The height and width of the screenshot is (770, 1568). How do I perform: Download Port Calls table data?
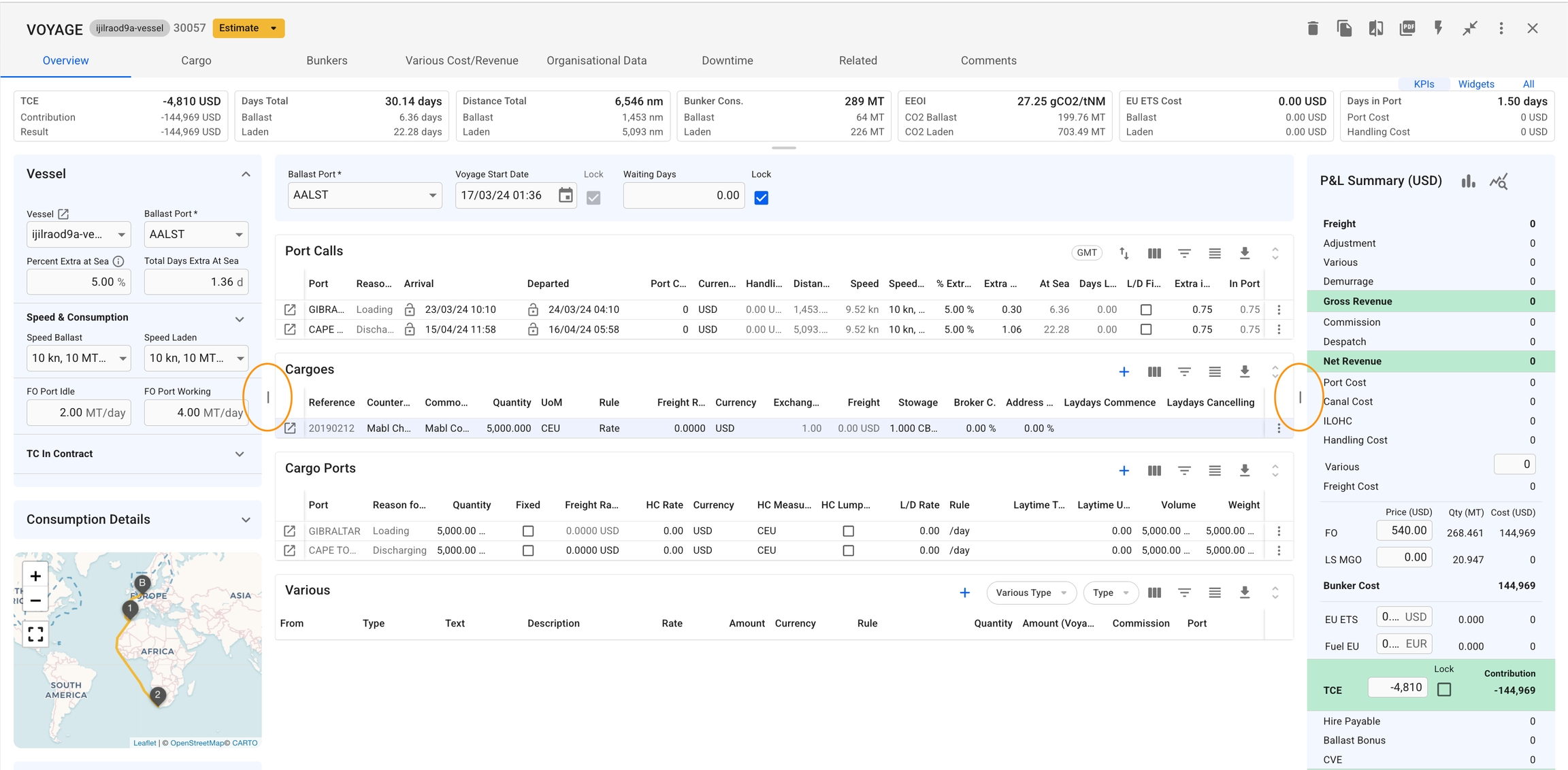click(x=1244, y=253)
